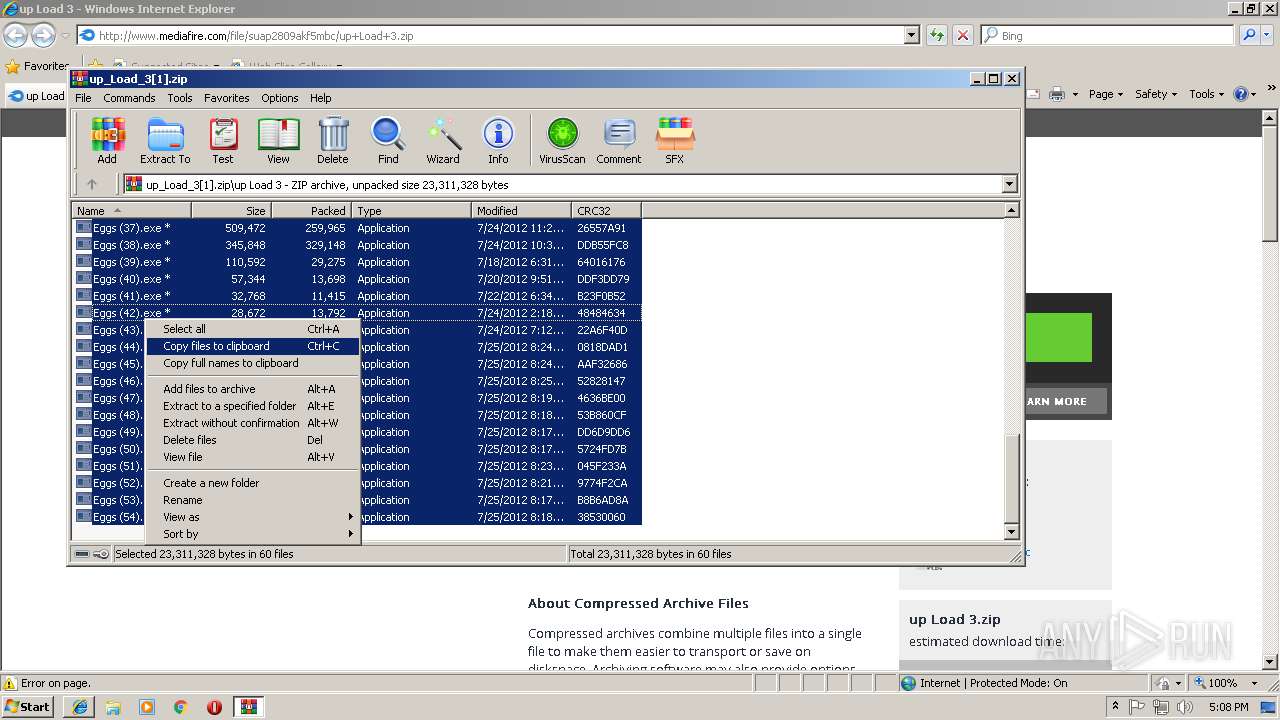
Task: Click file list scrollbar down arrow
Action: [x=1011, y=533]
